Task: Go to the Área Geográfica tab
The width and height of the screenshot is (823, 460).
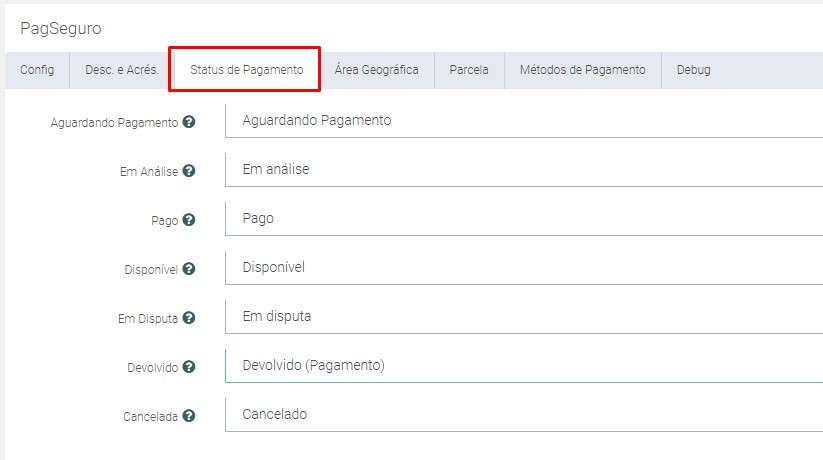Action: point(376,70)
